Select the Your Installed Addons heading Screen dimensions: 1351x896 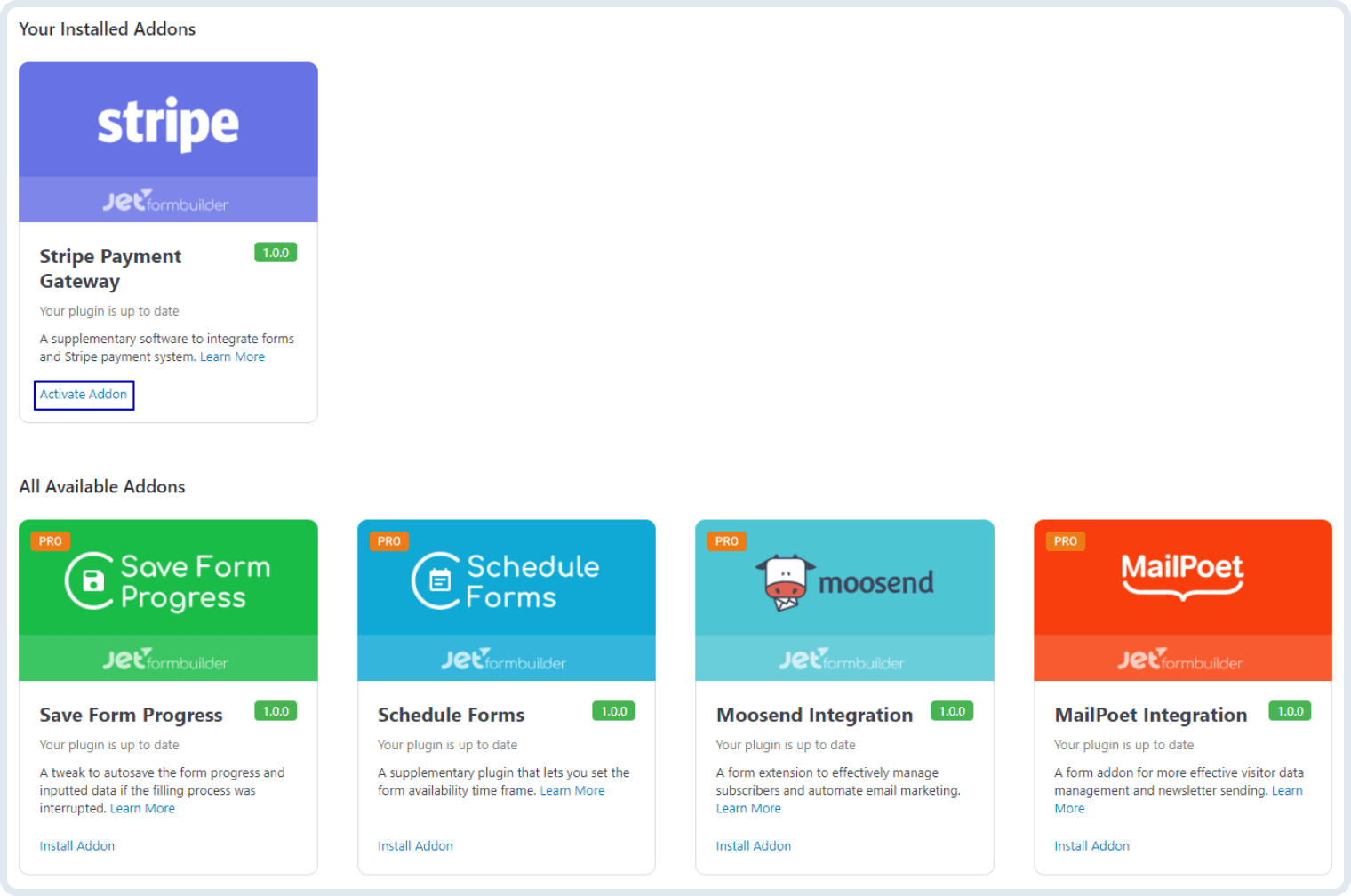pos(107,28)
